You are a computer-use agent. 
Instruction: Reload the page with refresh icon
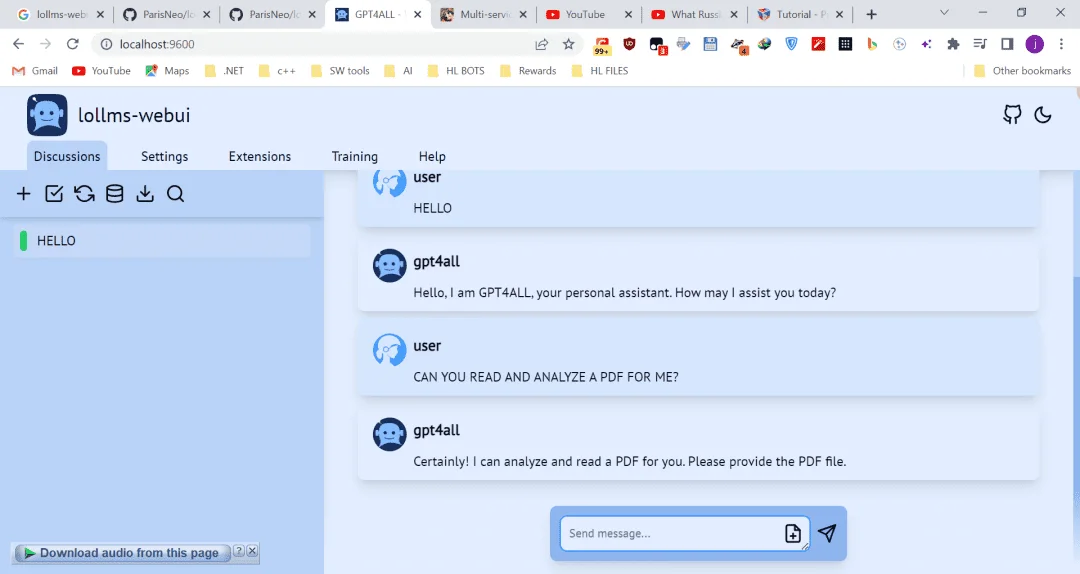(72, 44)
